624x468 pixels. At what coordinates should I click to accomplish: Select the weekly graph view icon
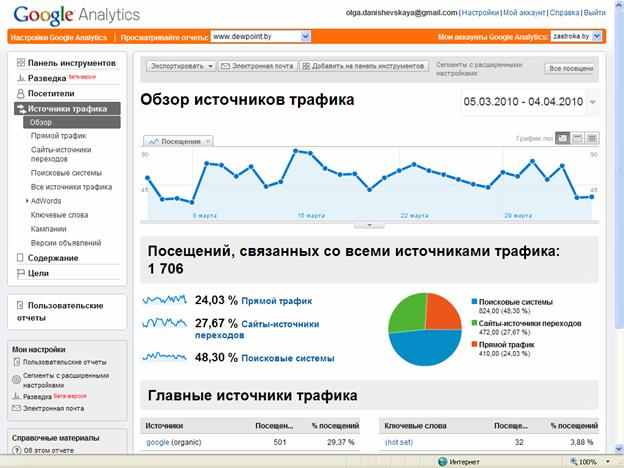(x=577, y=138)
